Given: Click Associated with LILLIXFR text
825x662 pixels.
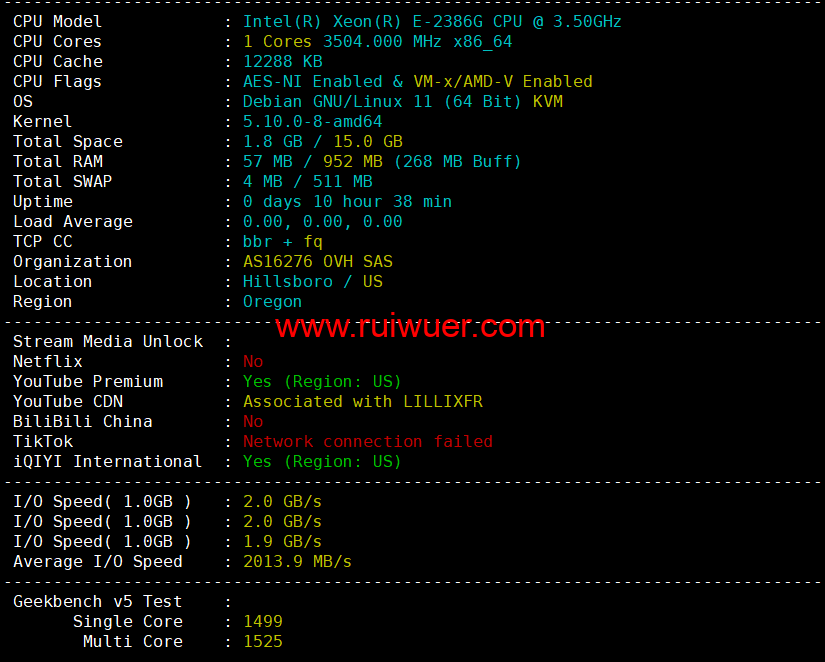Looking at the screenshot, I should (363, 402).
